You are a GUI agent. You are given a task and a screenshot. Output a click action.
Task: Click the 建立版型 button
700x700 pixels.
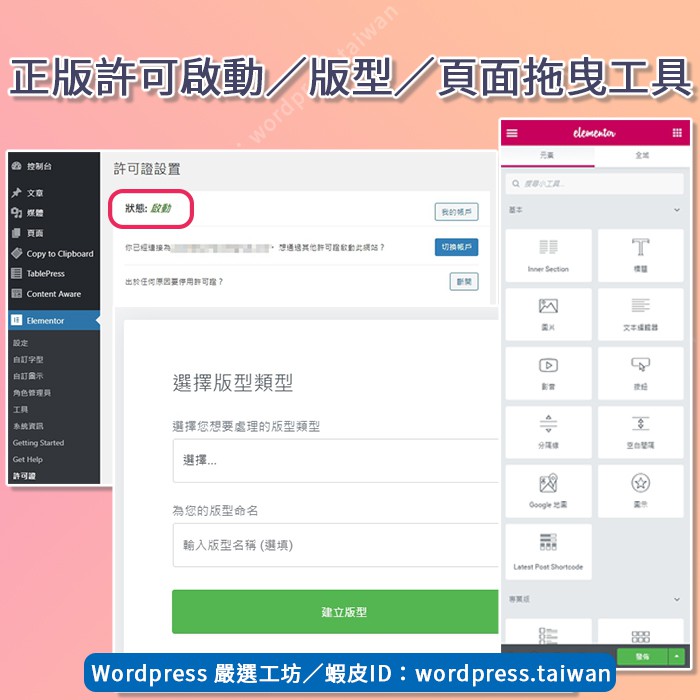pyautogui.click(x=335, y=612)
